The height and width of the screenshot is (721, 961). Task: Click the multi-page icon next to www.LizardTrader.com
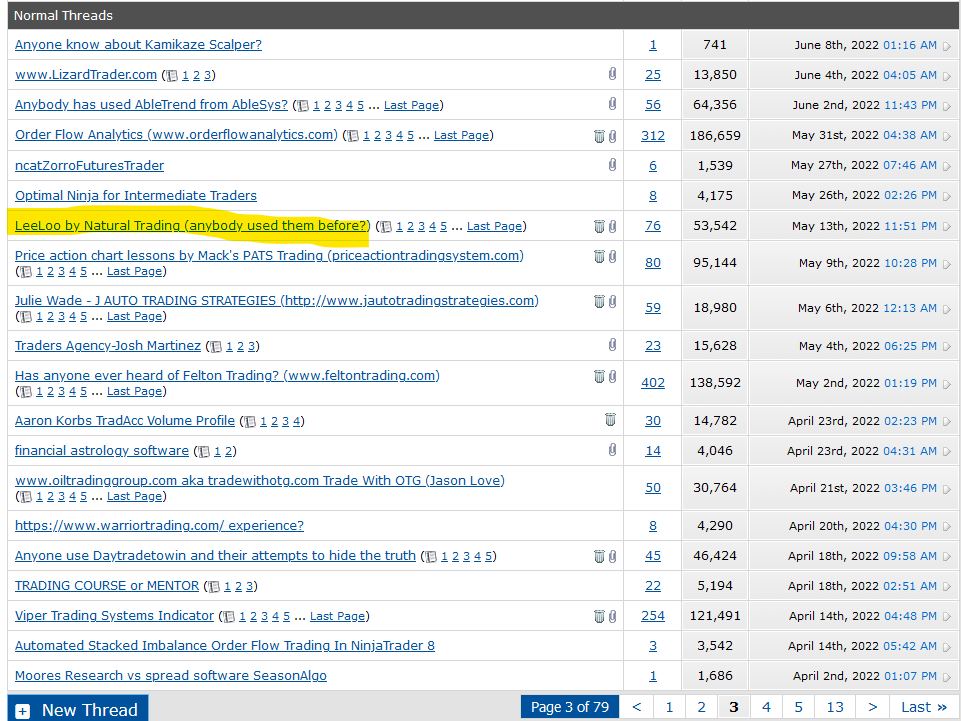tap(172, 75)
